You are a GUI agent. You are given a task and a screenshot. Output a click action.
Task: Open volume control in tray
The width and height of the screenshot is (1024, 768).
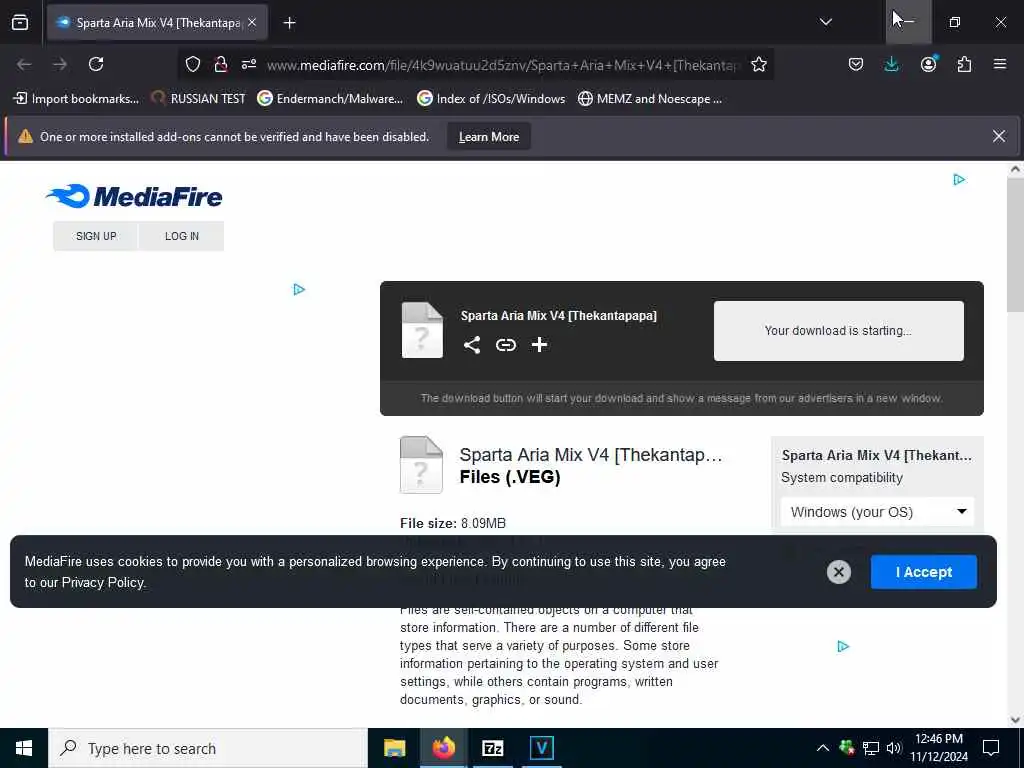pyautogui.click(x=893, y=748)
